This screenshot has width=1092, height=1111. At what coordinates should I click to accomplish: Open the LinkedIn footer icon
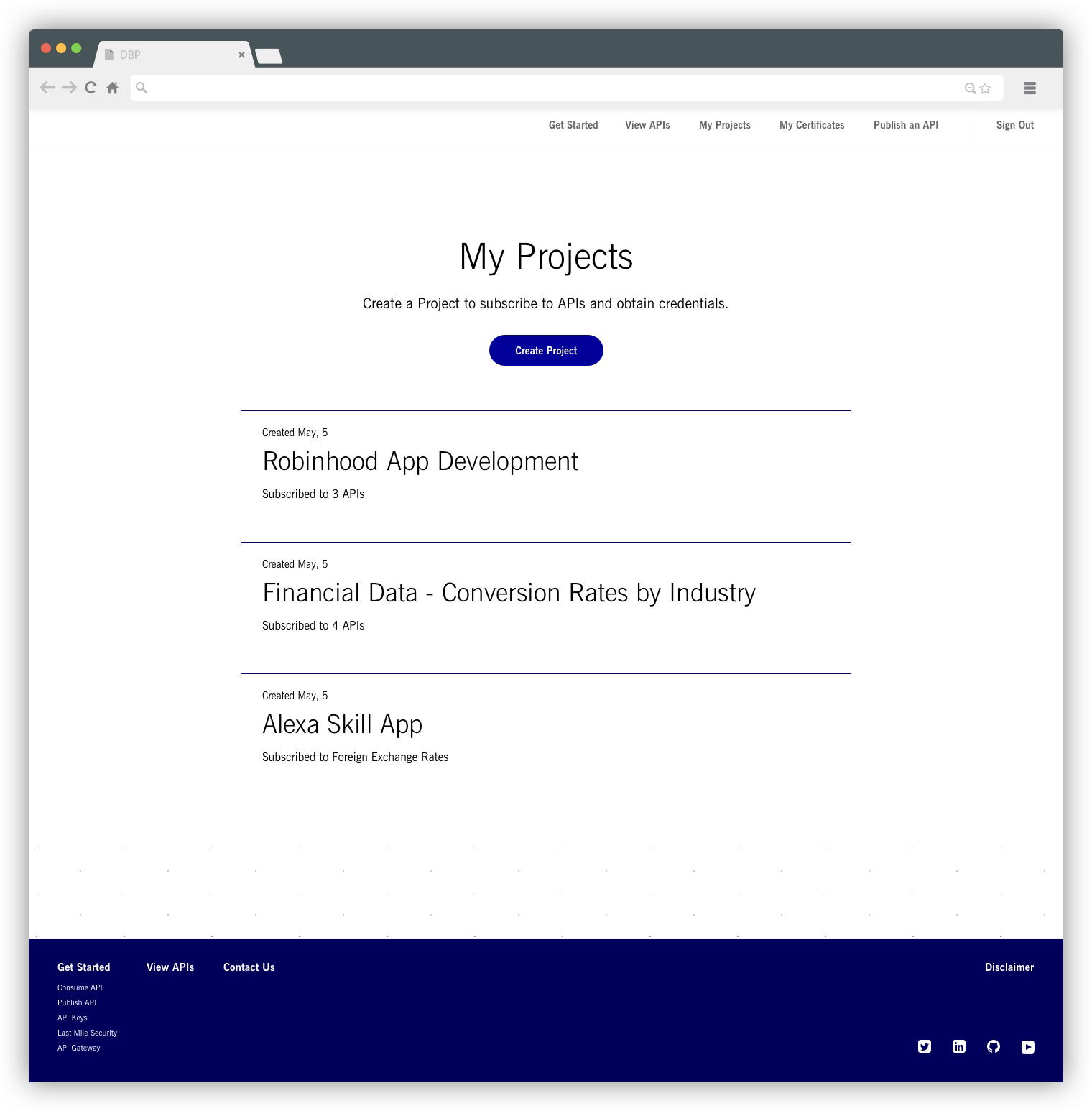pyautogui.click(x=959, y=1046)
